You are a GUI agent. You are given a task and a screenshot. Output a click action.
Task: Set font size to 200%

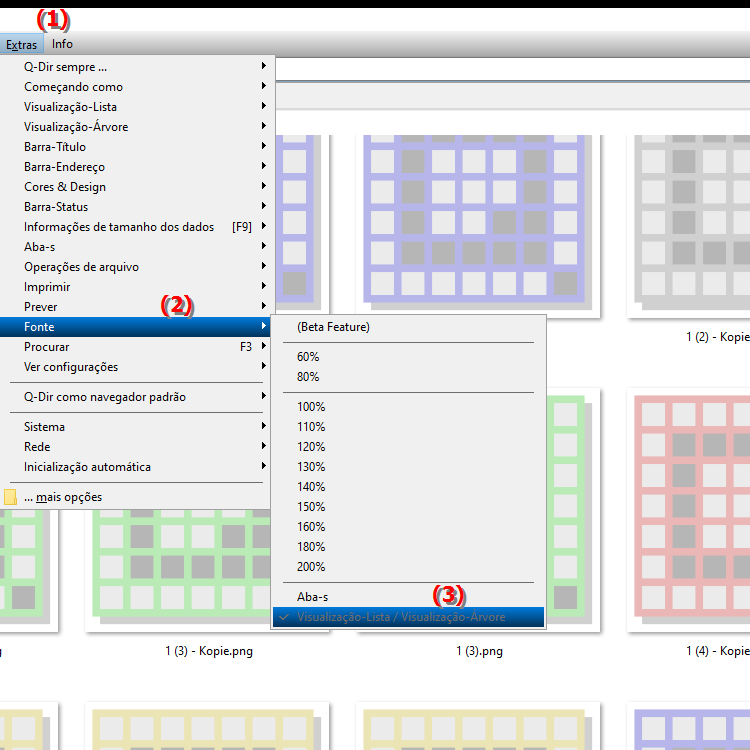pos(408,567)
